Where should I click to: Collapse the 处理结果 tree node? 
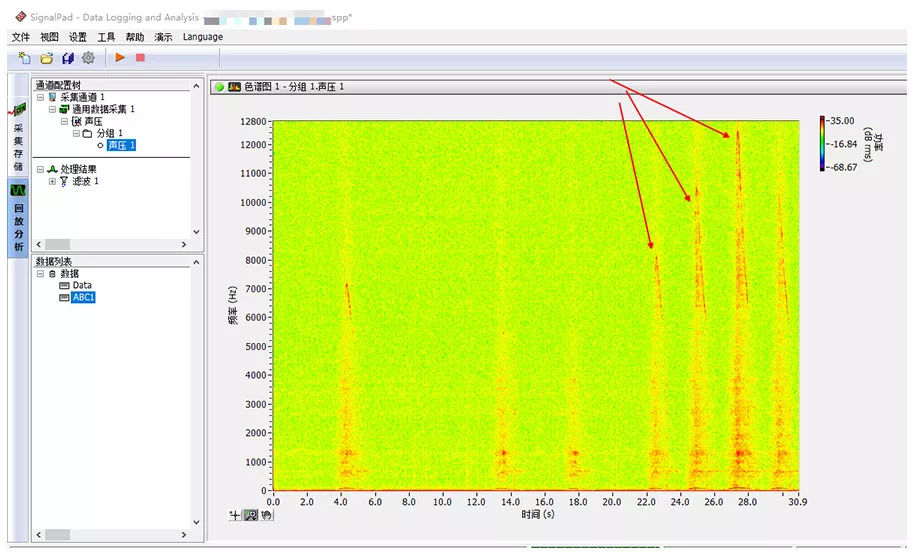point(40,169)
